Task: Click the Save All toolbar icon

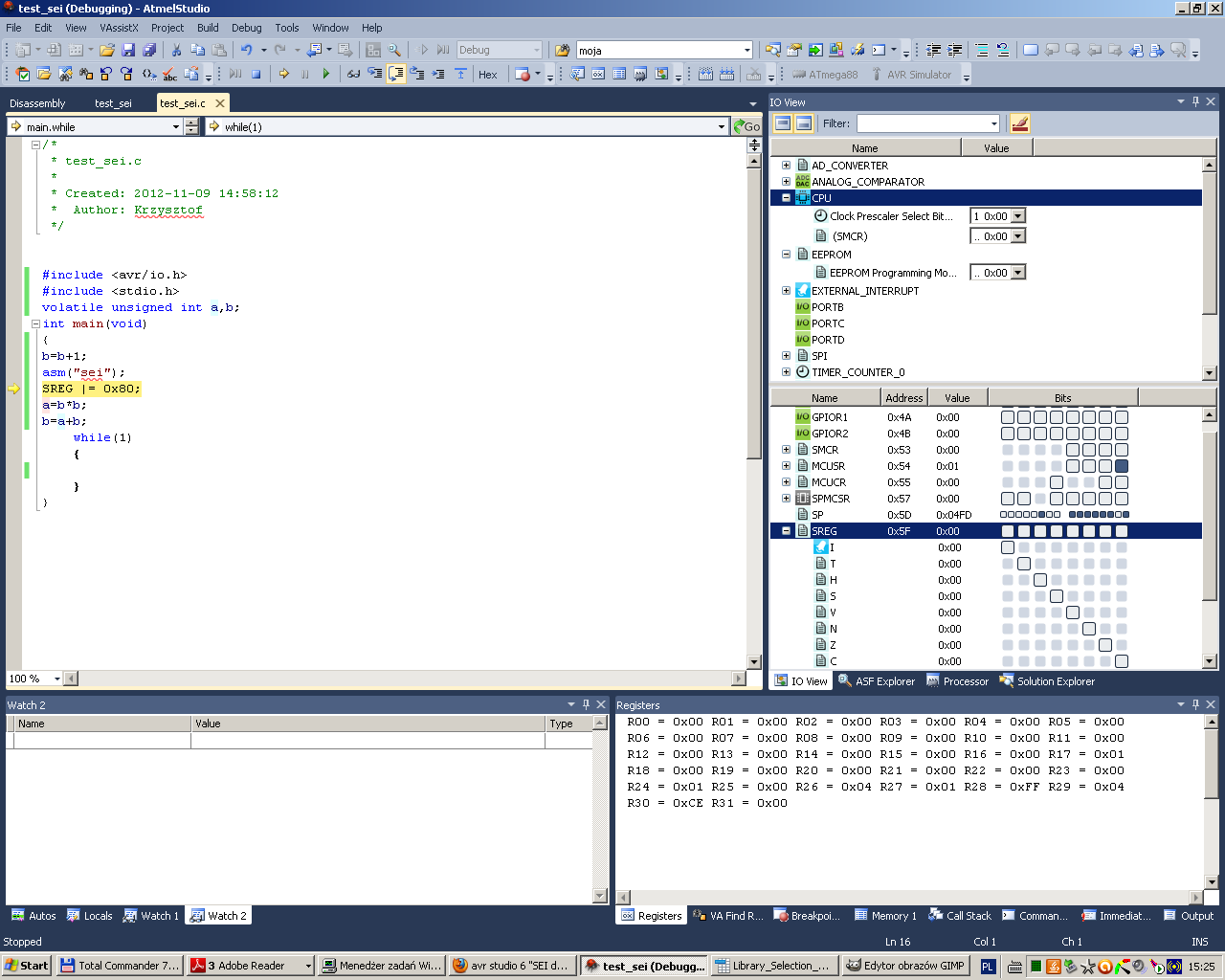Action: [149, 50]
